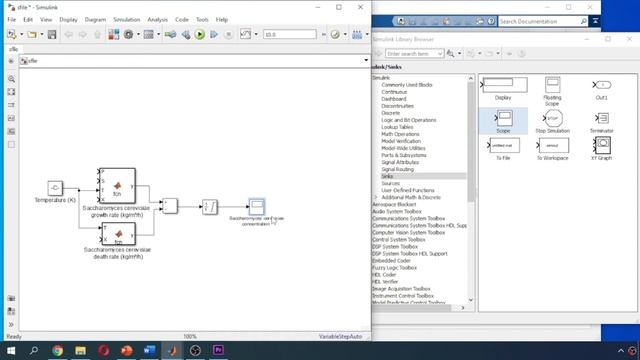Open the Code menu

pos(182,20)
